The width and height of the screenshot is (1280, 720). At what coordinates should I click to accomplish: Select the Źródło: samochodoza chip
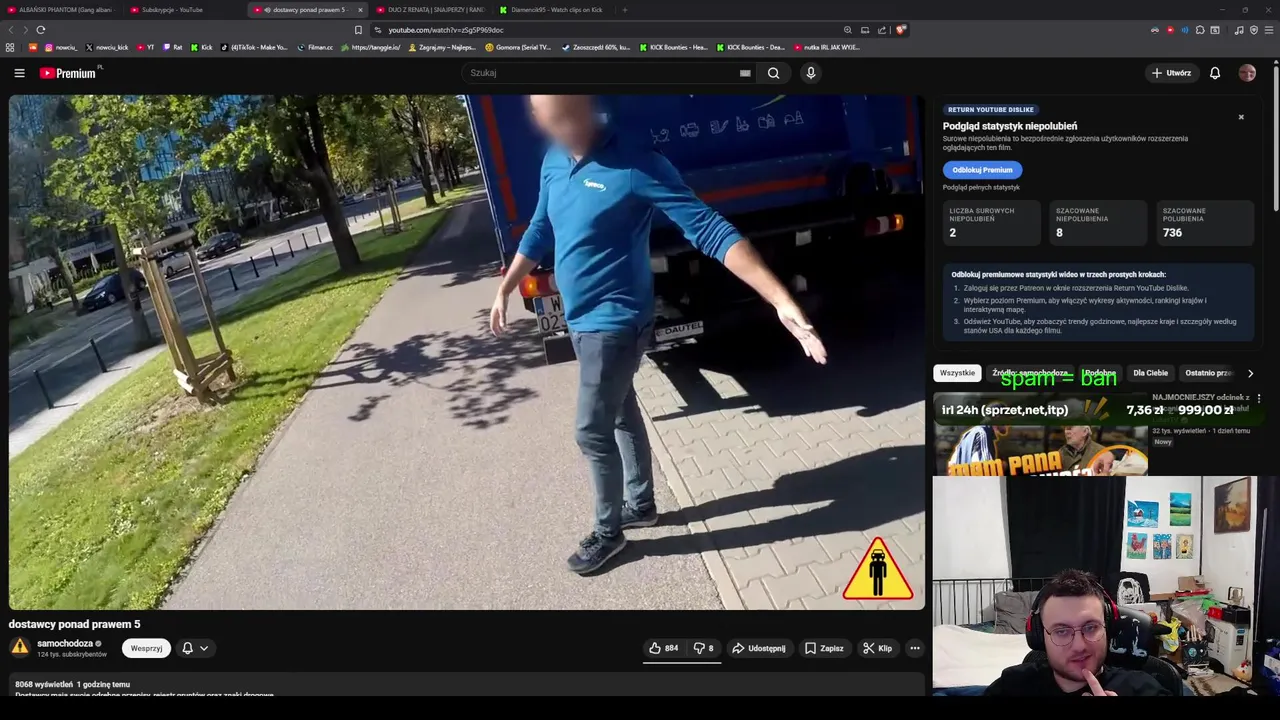[1030, 373]
